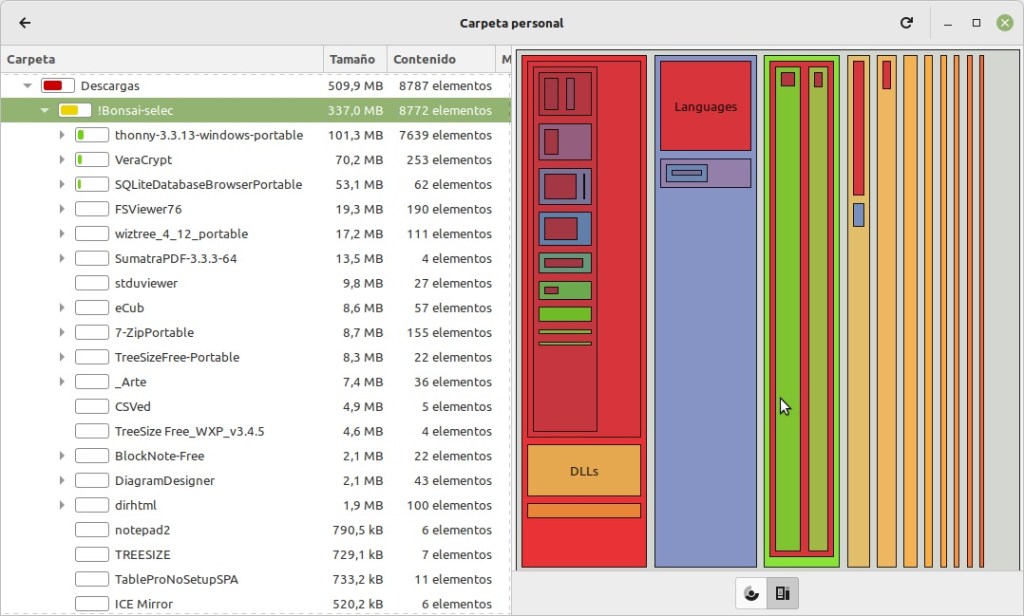This screenshot has width=1024, height=616.
Task: Switch to the rings chart view
Action: pos(752,593)
